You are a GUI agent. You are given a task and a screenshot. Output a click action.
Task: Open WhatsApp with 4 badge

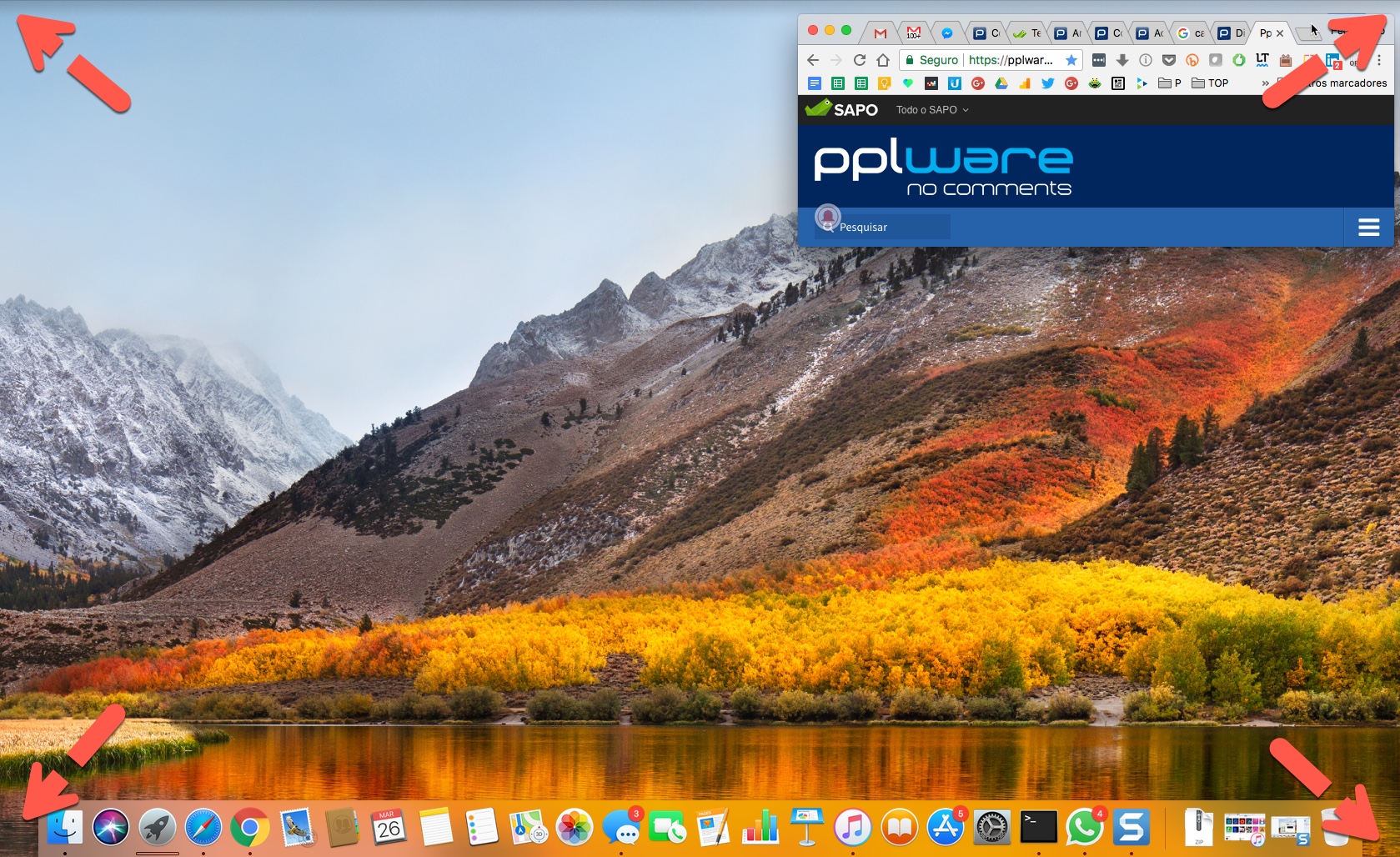(x=1086, y=828)
